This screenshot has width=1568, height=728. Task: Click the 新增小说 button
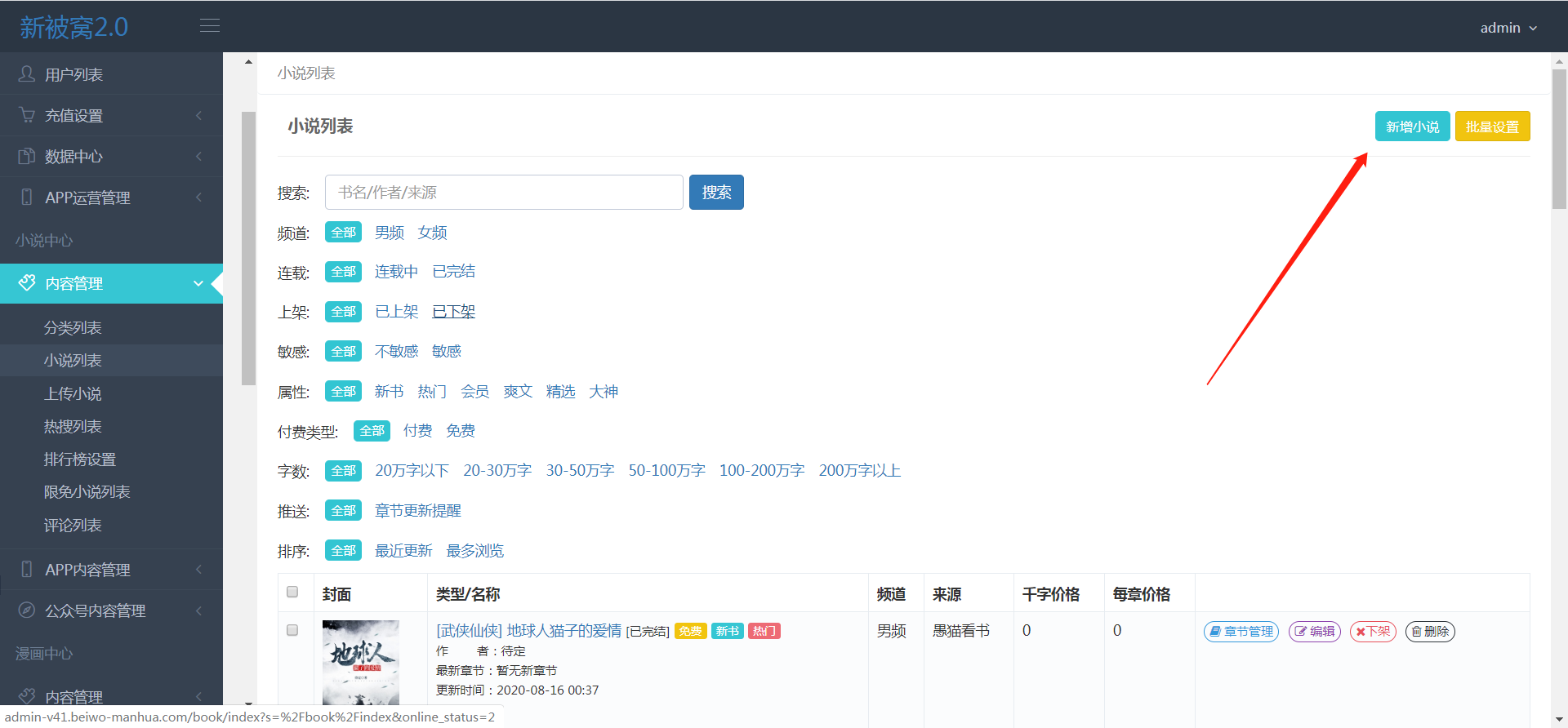pyautogui.click(x=1412, y=127)
